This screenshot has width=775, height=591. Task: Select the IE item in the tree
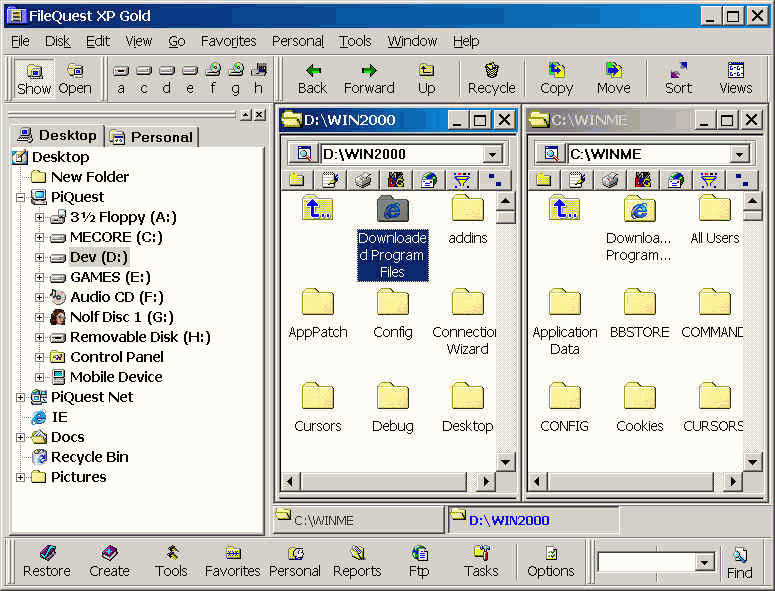coord(49,417)
